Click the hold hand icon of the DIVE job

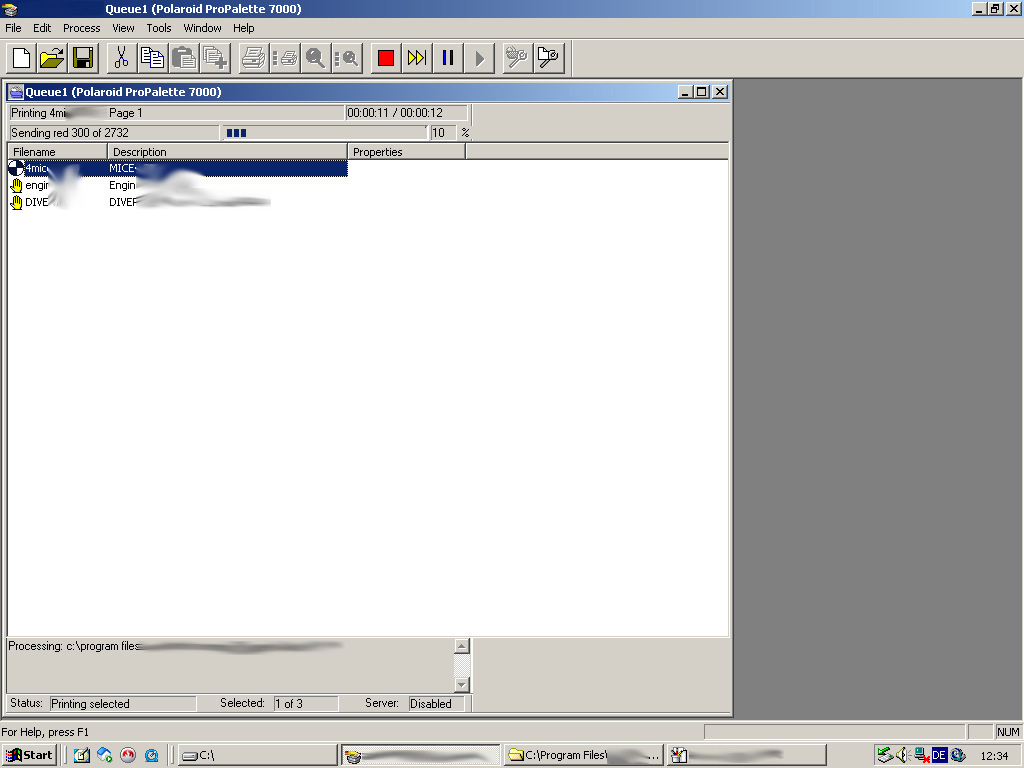(16, 202)
